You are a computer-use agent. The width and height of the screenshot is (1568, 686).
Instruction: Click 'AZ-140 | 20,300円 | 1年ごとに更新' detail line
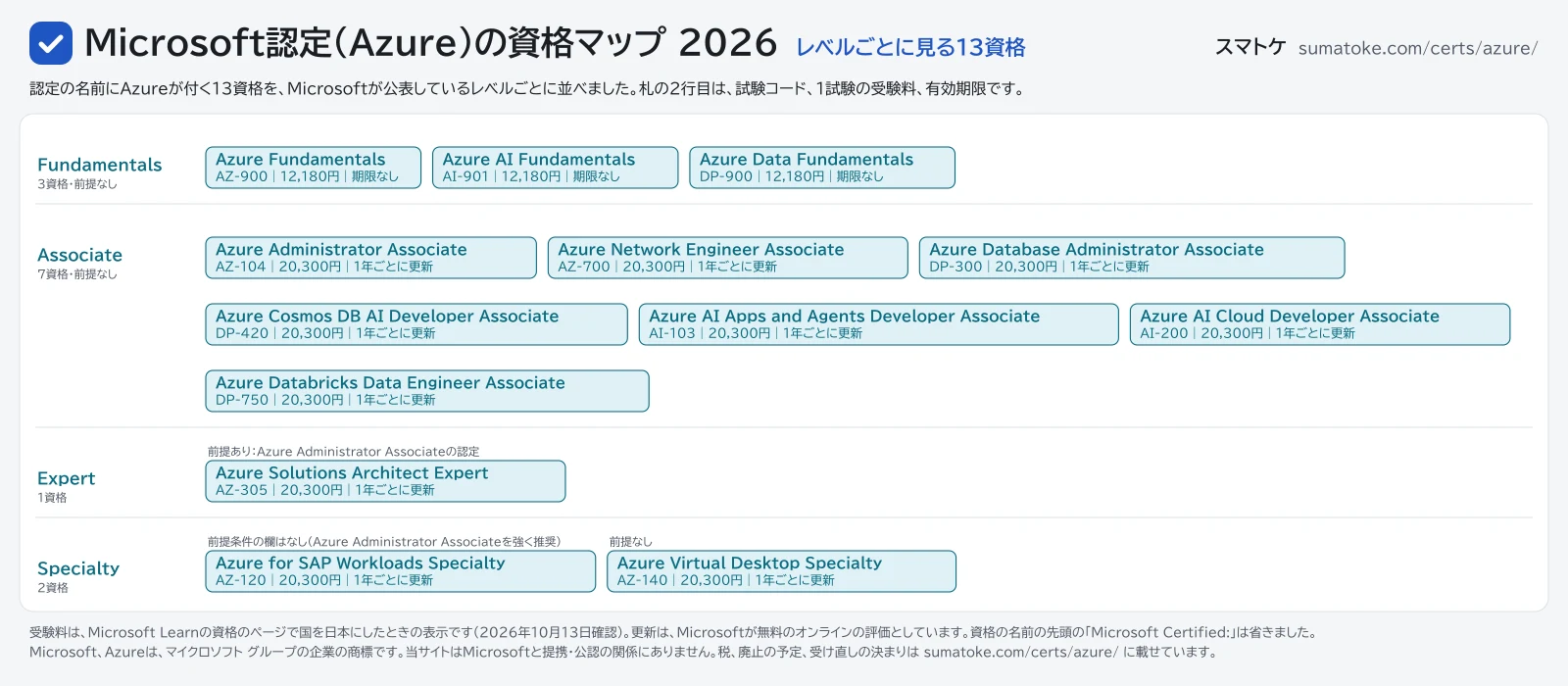click(726, 580)
